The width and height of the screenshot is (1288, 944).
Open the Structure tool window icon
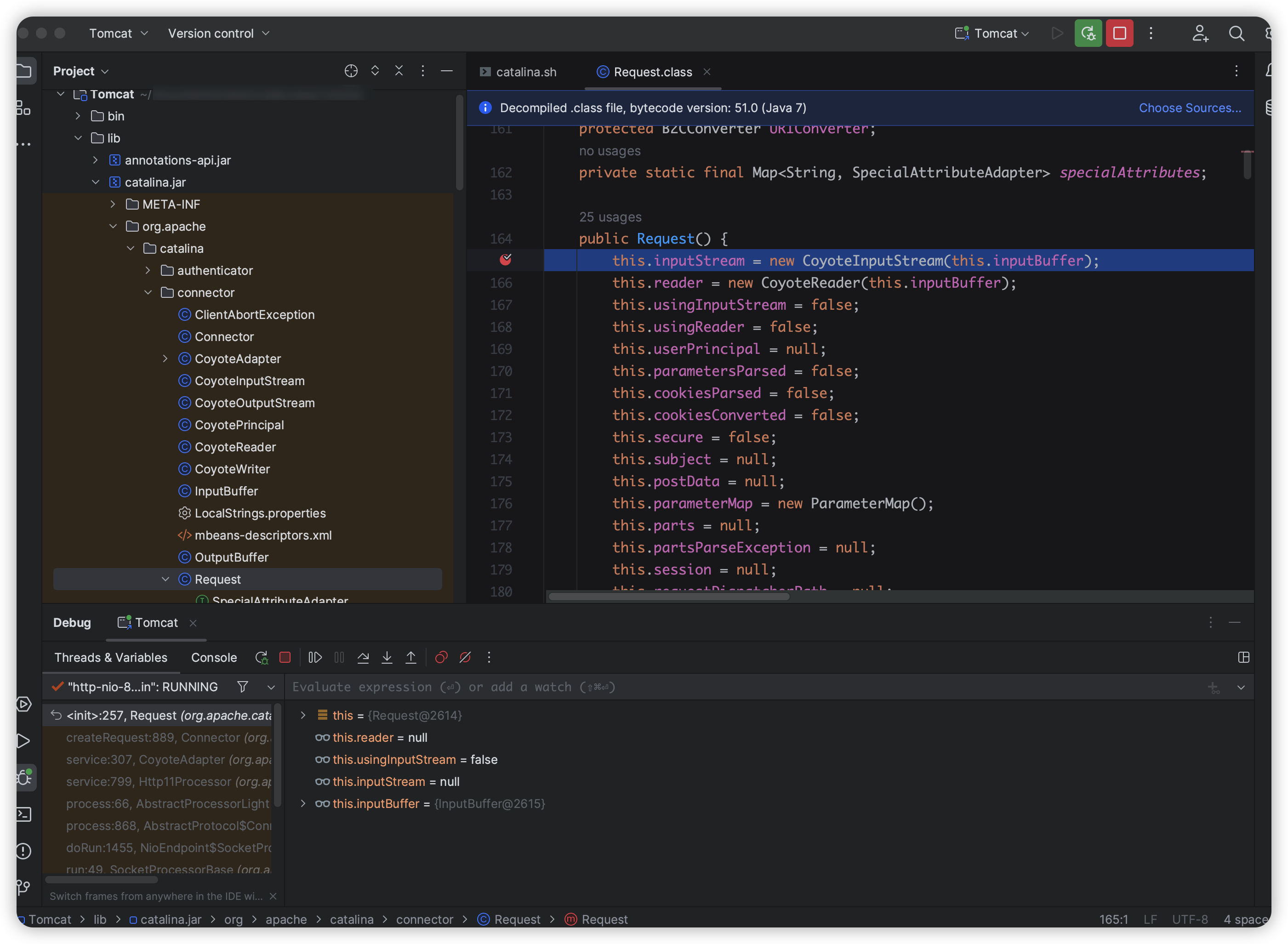[x=23, y=108]
